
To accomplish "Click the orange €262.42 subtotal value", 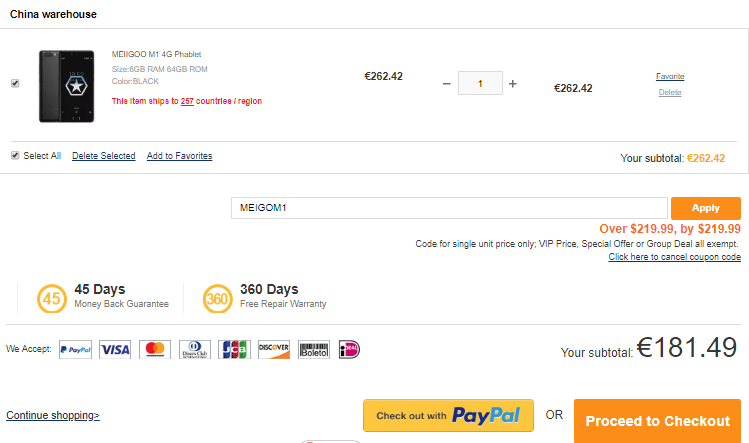I will pyautogui.click(x=706, y=158).
